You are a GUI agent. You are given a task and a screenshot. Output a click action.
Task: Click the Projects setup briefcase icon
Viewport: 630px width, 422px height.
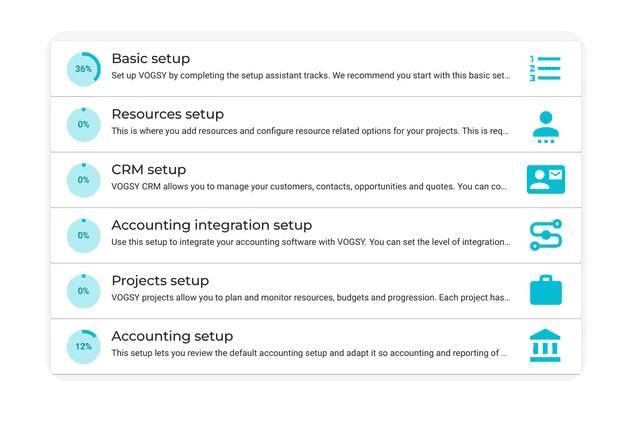[545, 290]
